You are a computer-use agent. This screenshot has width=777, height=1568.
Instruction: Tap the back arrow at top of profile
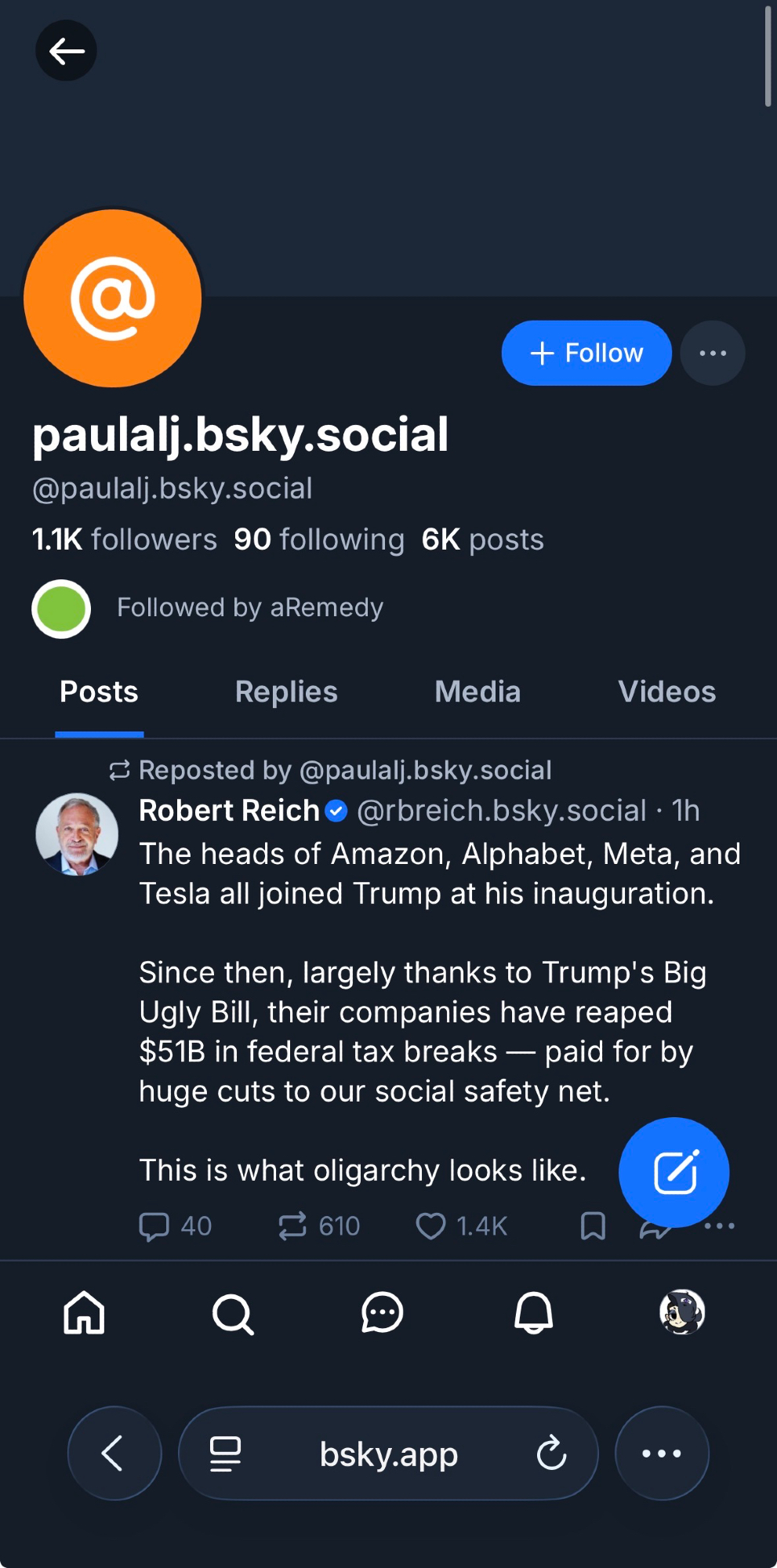coord(66,51)
